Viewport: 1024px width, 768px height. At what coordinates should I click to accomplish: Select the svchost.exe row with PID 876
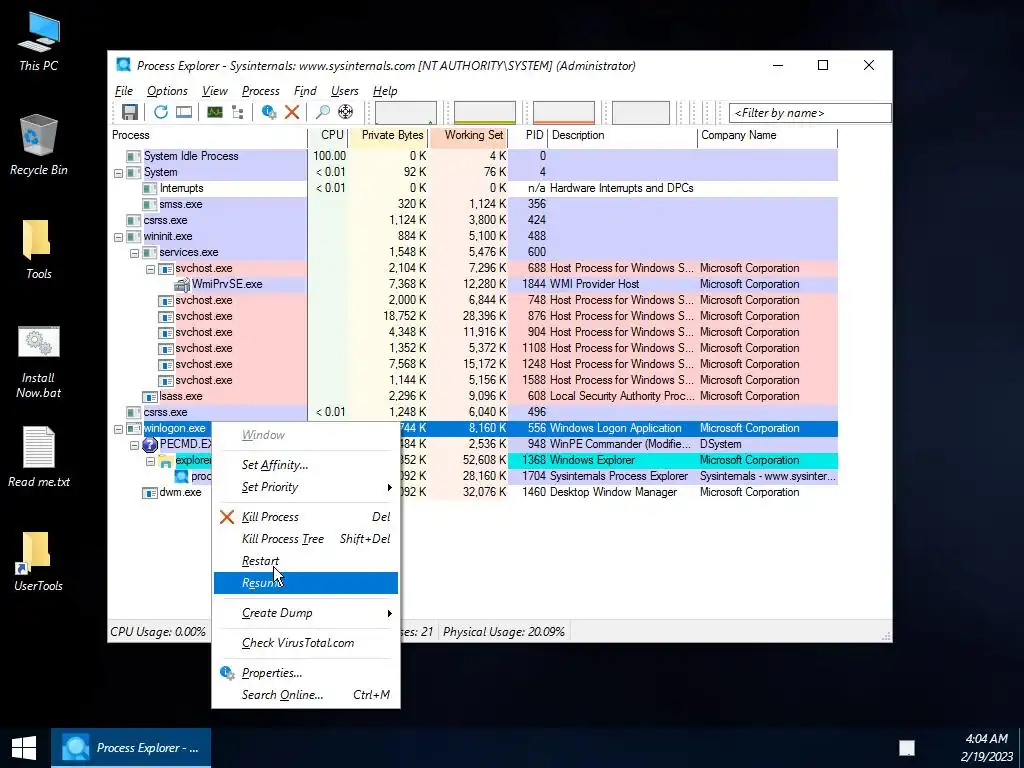(x=474, y=316)
